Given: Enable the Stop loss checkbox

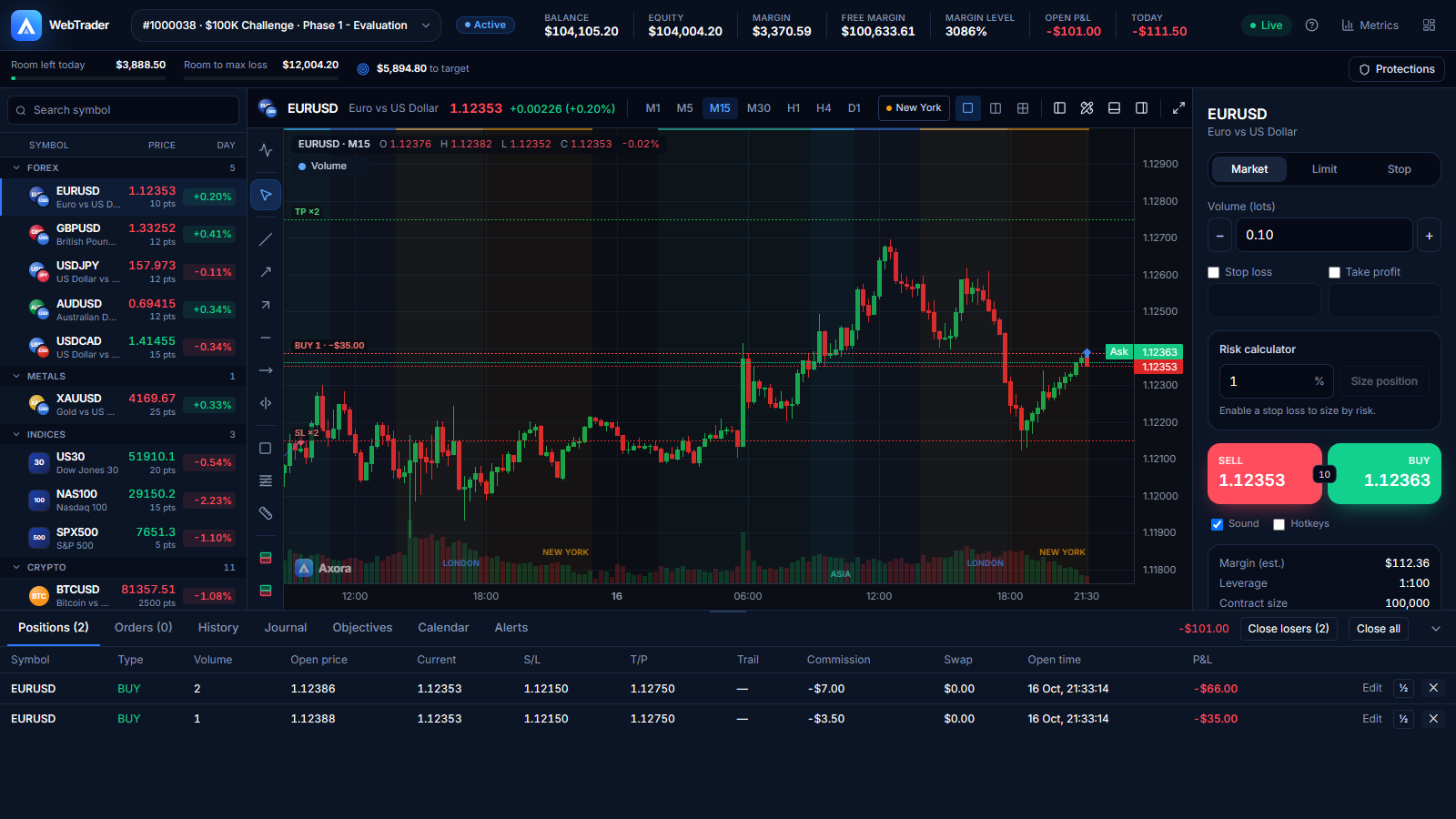Looking at the screenshot, I should click(1213, 272).
